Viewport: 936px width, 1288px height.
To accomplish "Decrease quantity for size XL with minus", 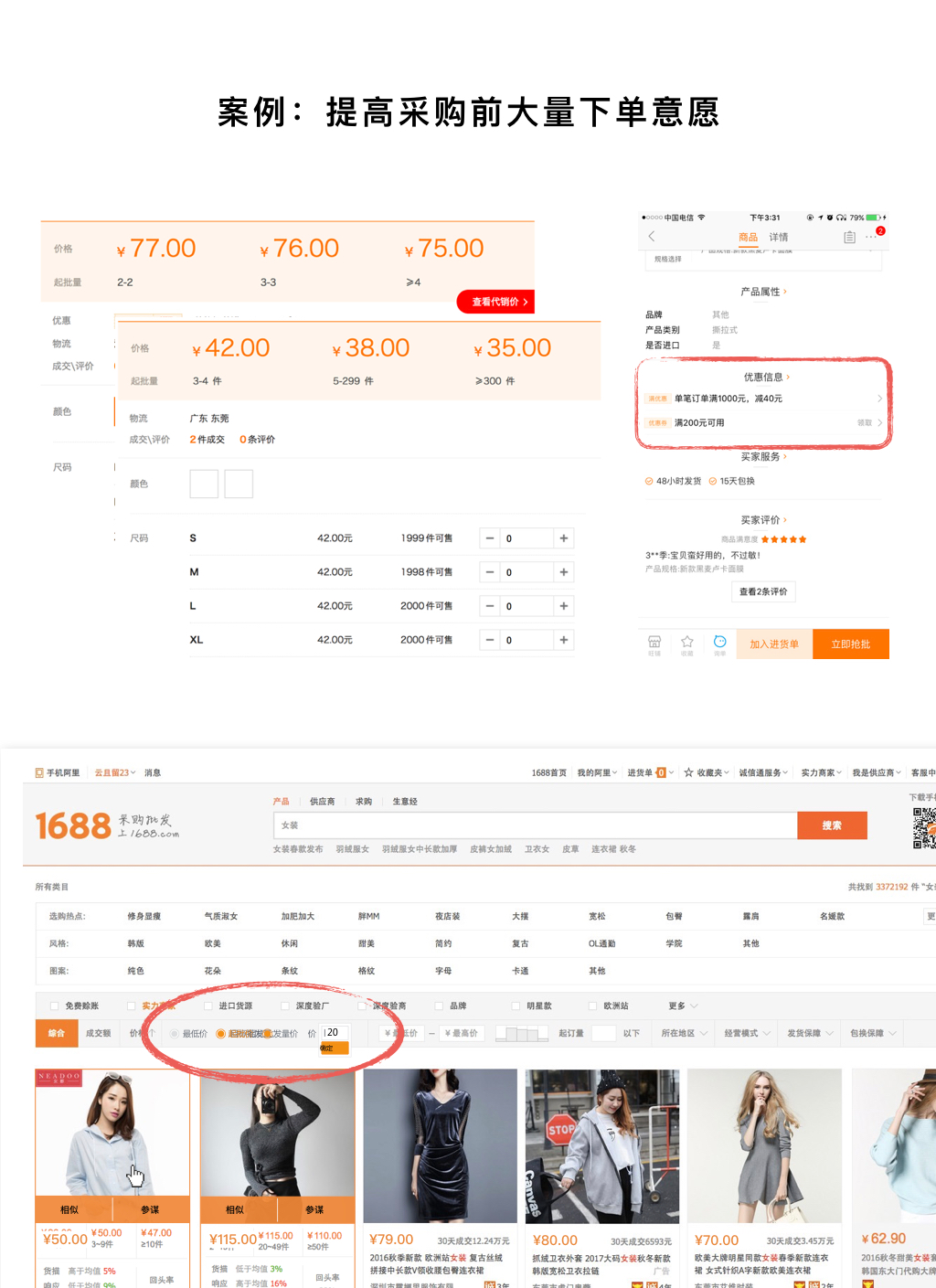I will point(490,640).
